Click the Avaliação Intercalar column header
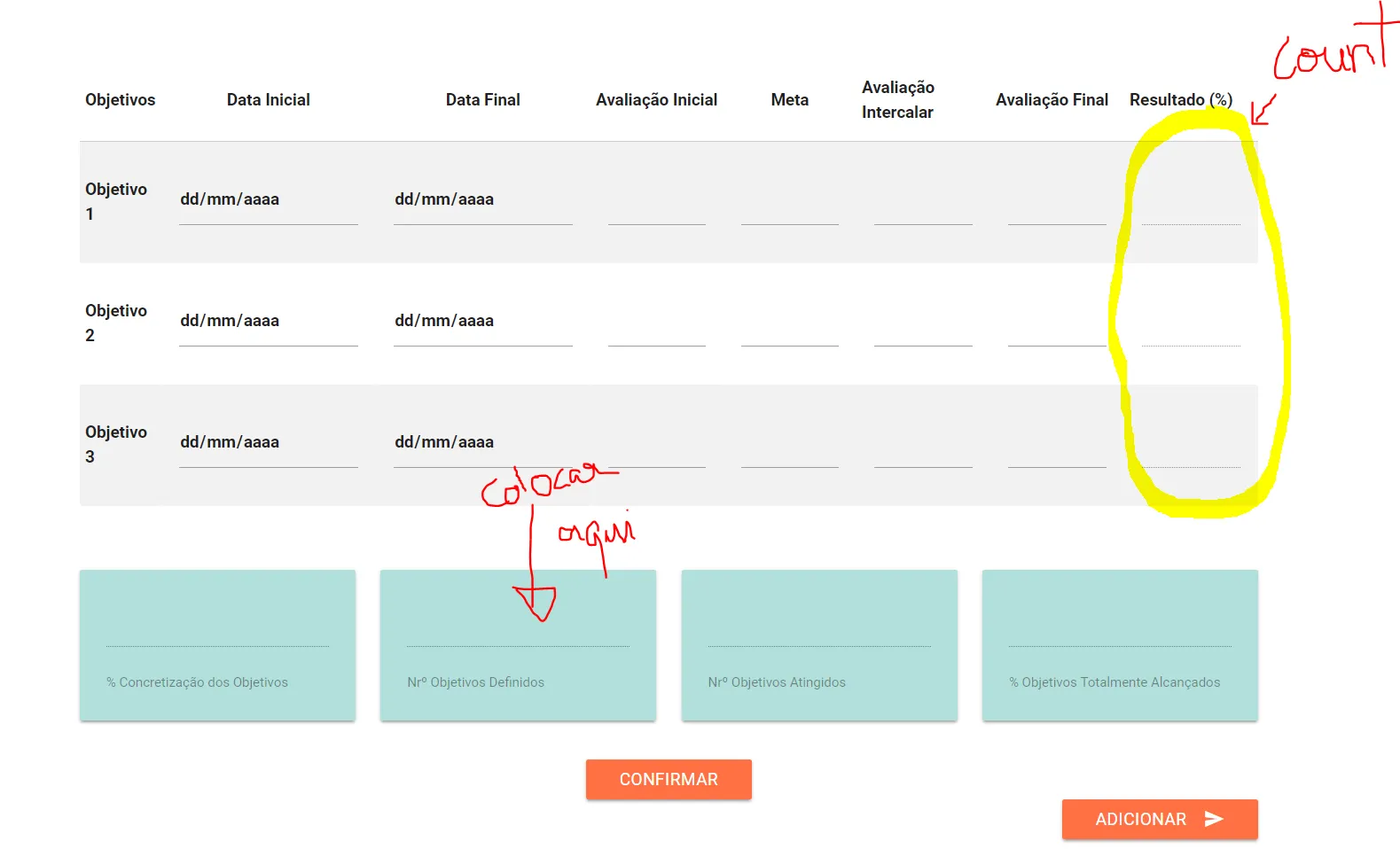Viewport: 1400px width, 849px height. 898,99
